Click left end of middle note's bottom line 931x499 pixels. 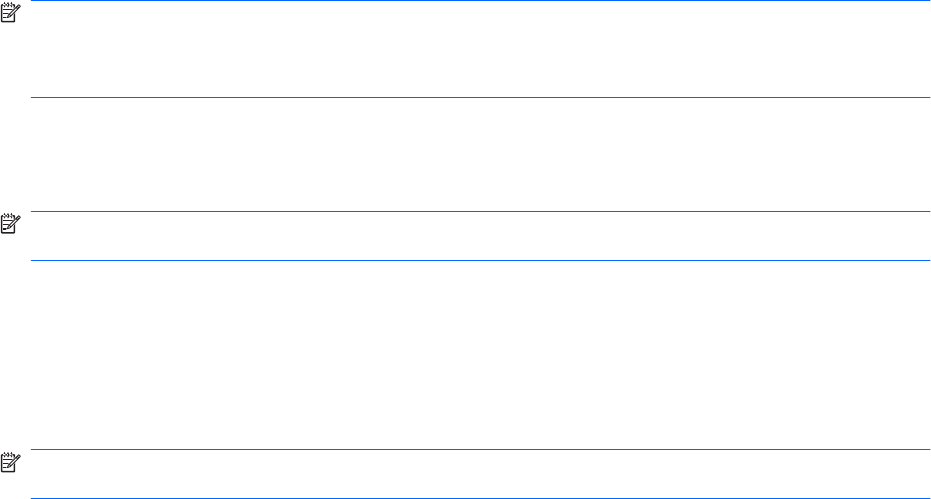(34, 261)
